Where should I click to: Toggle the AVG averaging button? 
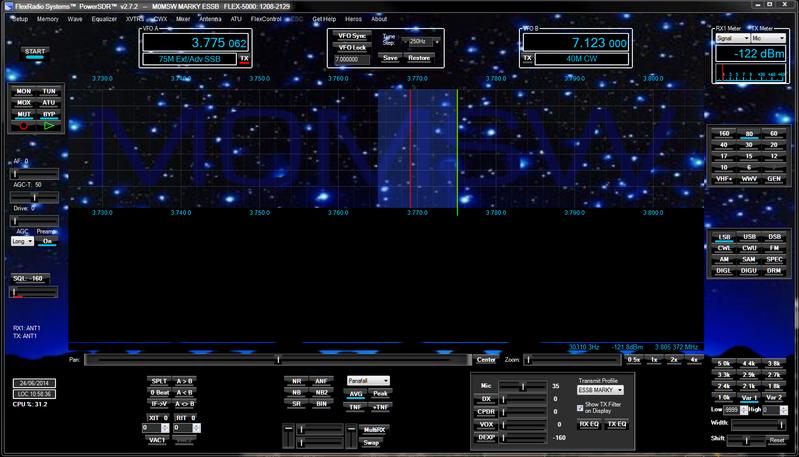pos(356,394)
